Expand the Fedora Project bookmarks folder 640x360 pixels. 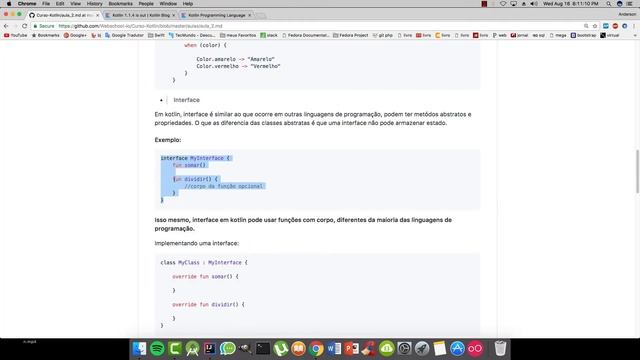click(x=351, y=36)
